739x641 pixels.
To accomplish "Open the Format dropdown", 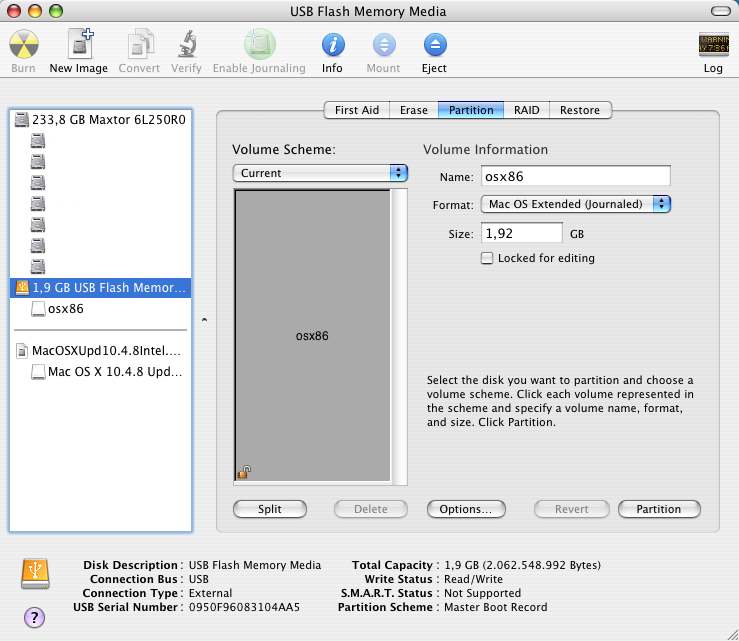I will coord(575,204).
